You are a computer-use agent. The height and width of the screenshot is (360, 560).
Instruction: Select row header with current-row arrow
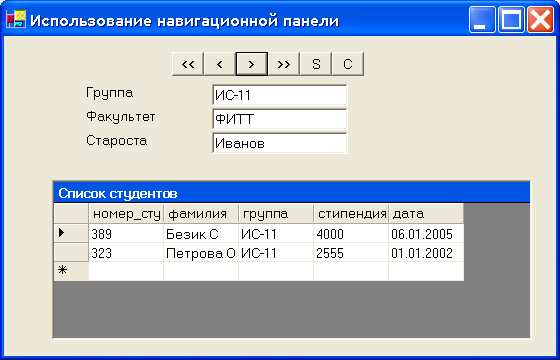(71, 233)
